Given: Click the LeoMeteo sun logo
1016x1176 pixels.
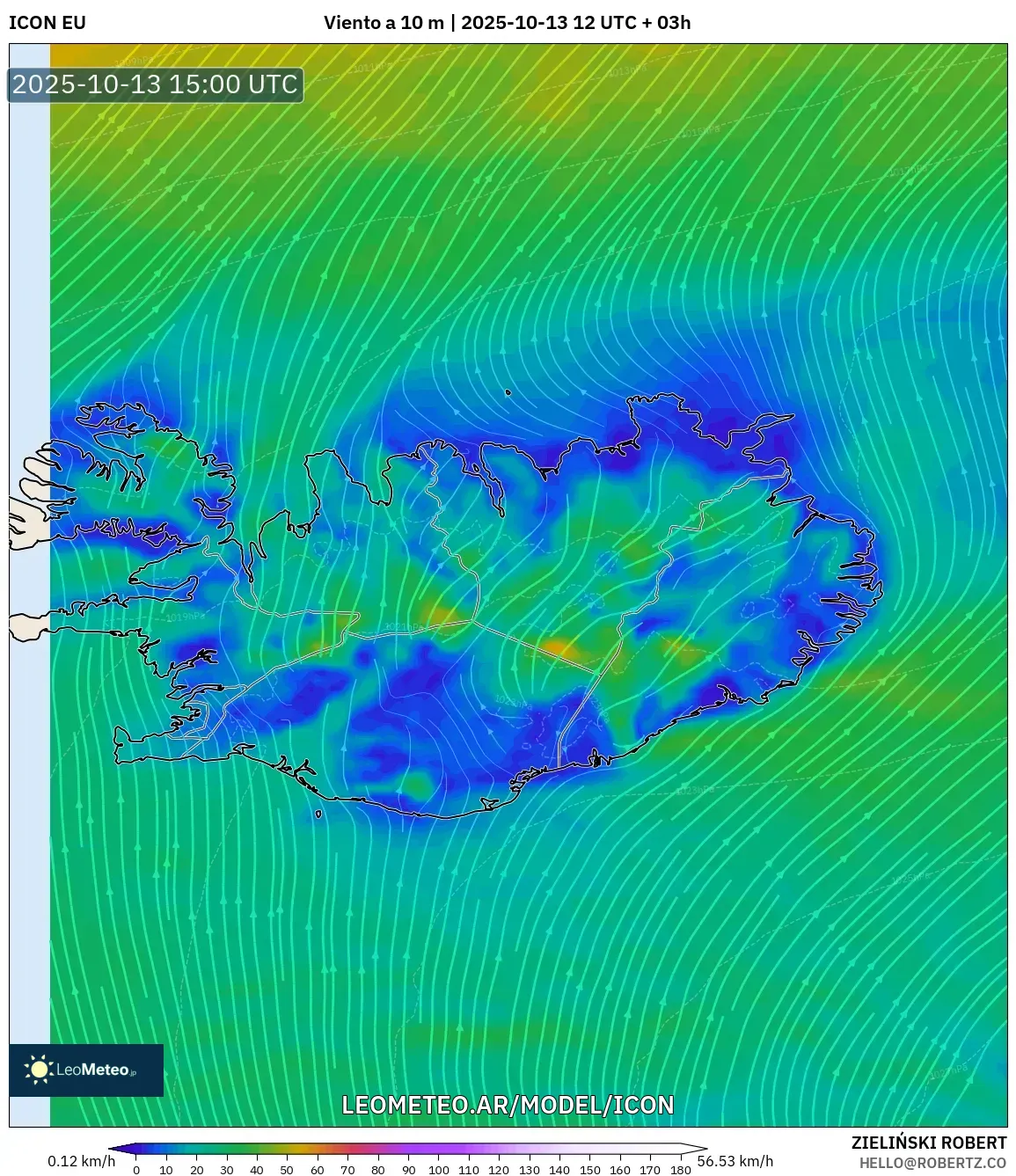Looking at the screenshot, I should pos(40,1070).
